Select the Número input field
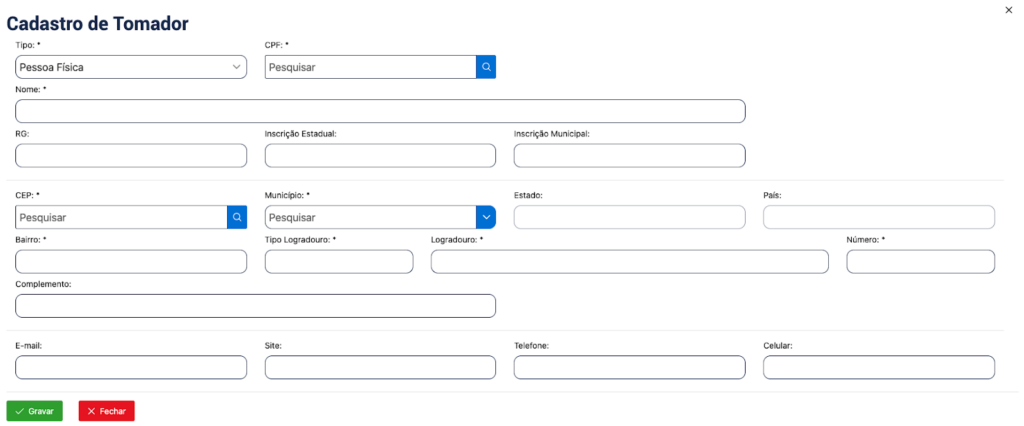Screen dimensions: 1024x426 (920, 261)
